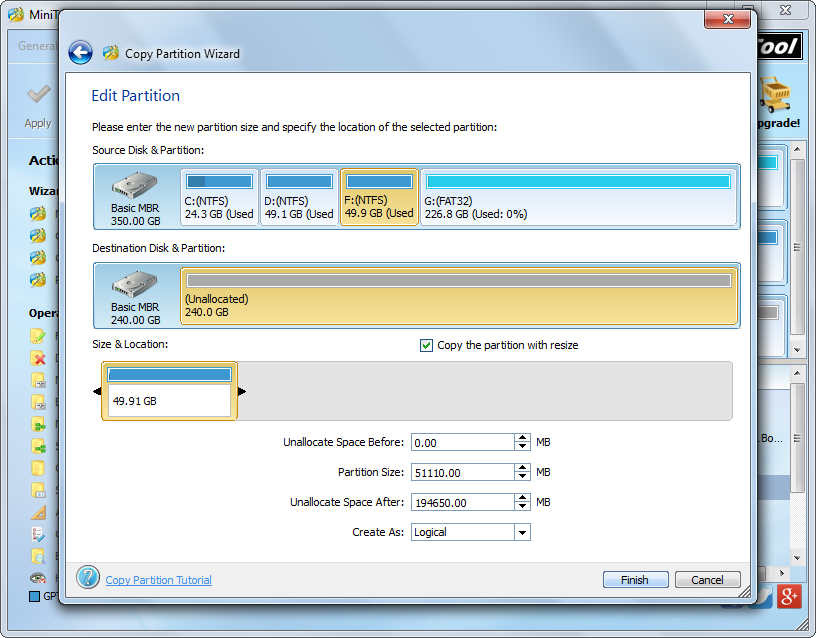Increase Partition Size value

(522, 468)
